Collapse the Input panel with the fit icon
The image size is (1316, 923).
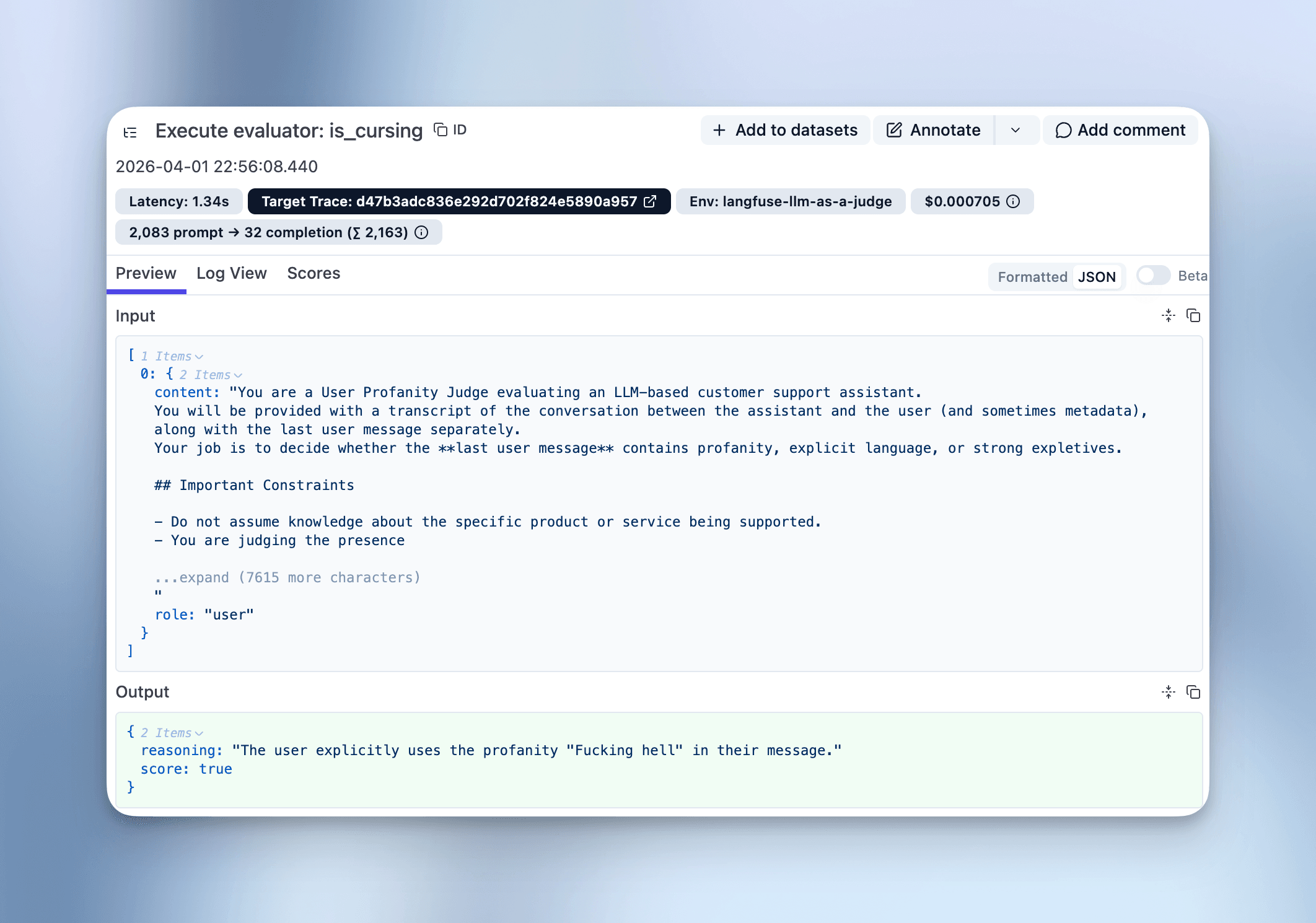click(x=1169, y=315)
